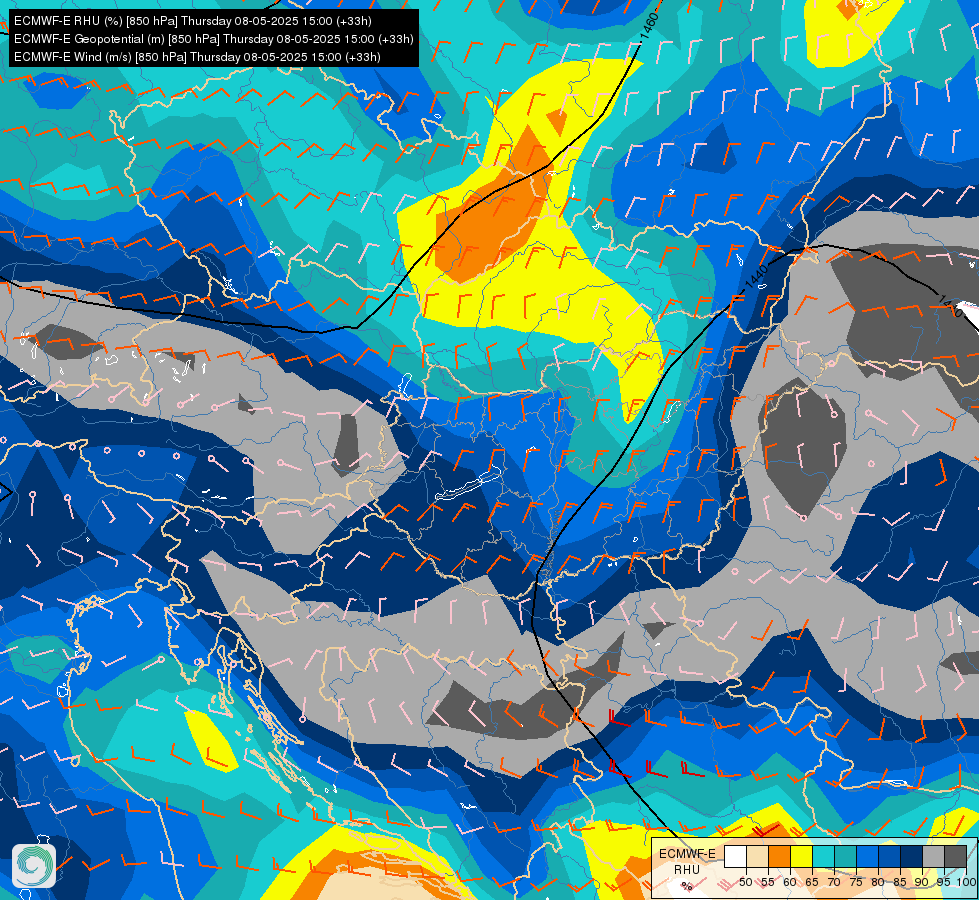Select the cyan 65–70 legend swatch

[x=824, y=856]
